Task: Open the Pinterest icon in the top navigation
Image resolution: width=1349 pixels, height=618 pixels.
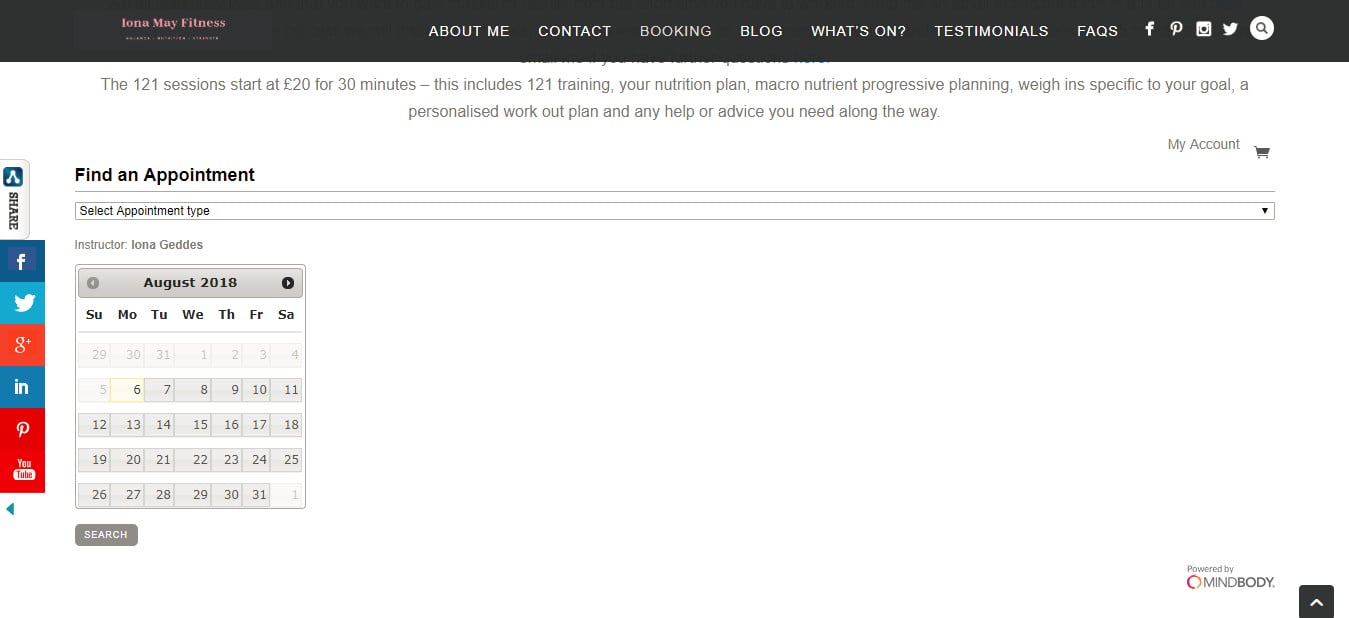Action: tap(1176, 29)
